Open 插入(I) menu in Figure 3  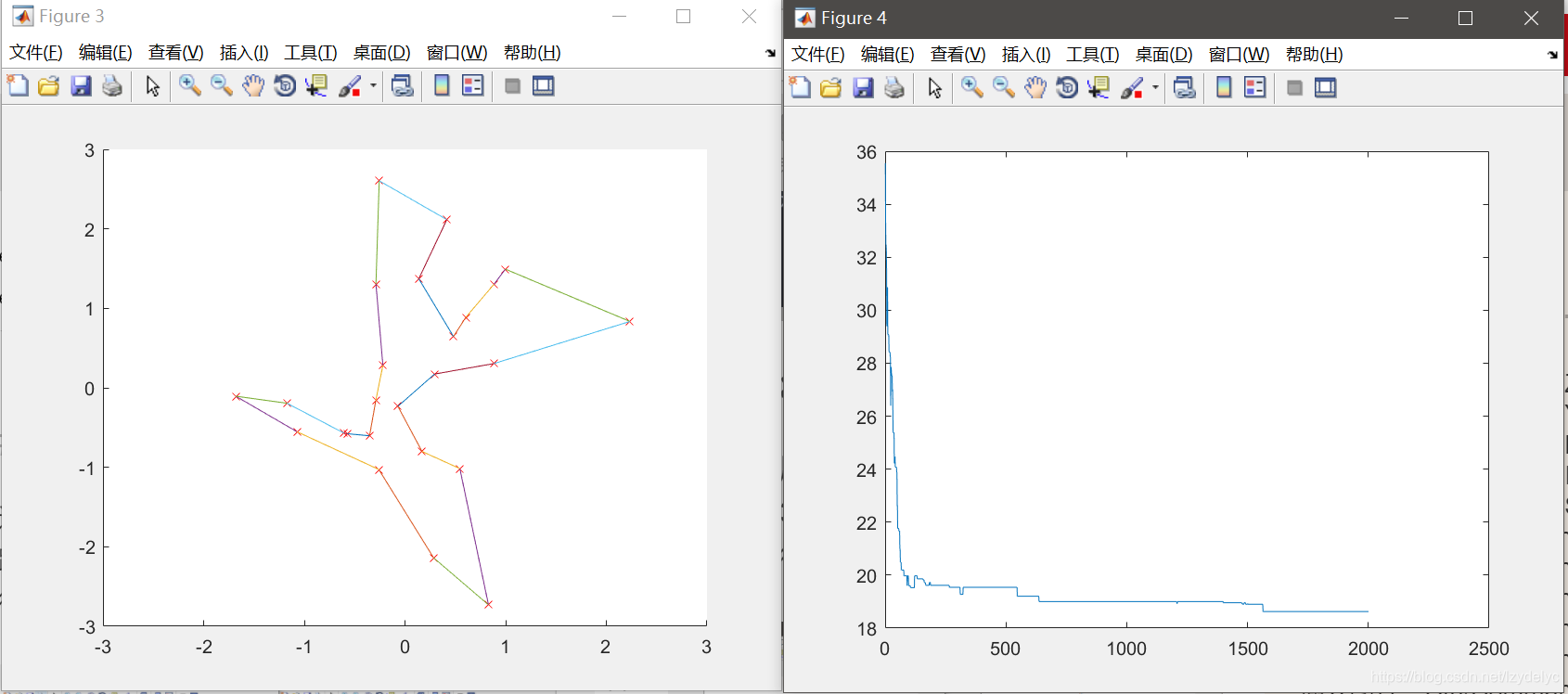(244, 53)
